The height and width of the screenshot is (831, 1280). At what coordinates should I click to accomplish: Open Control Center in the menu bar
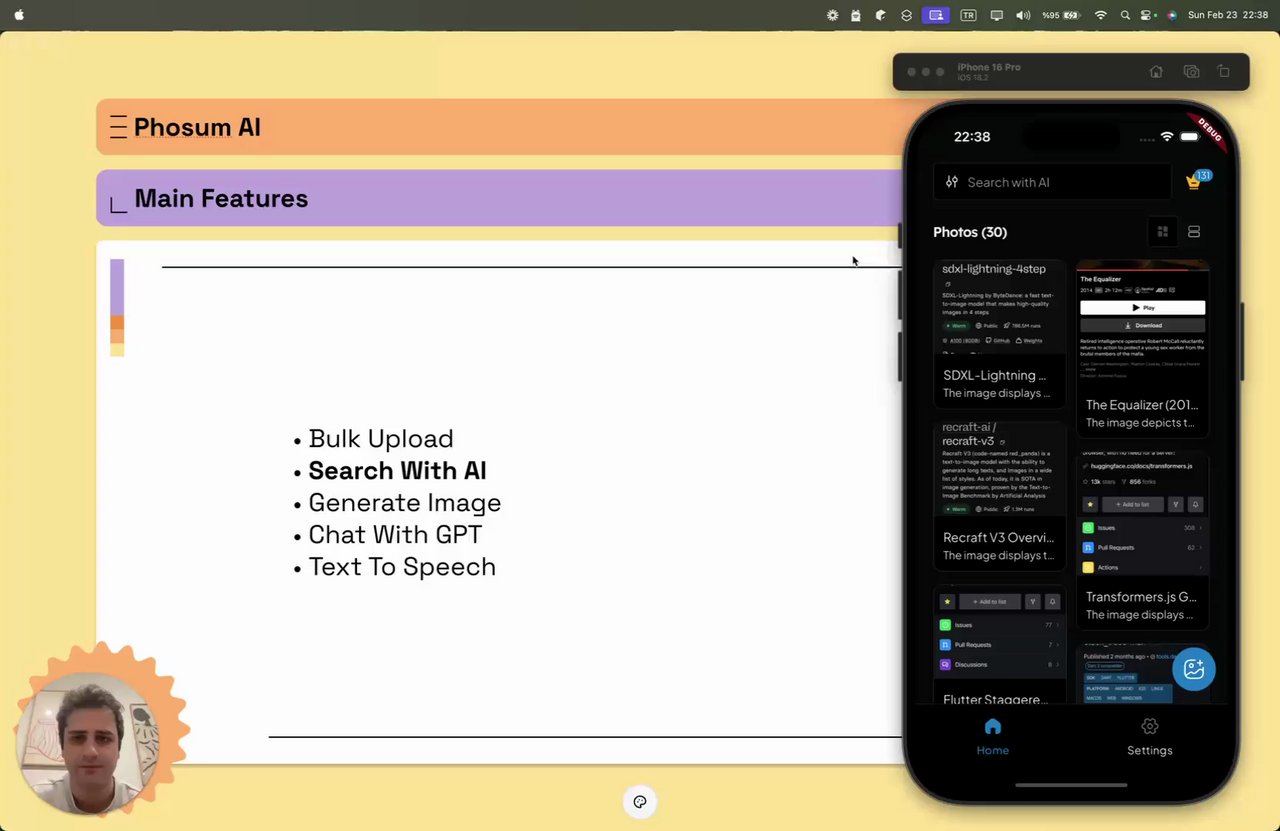(x=1148, y=15)
